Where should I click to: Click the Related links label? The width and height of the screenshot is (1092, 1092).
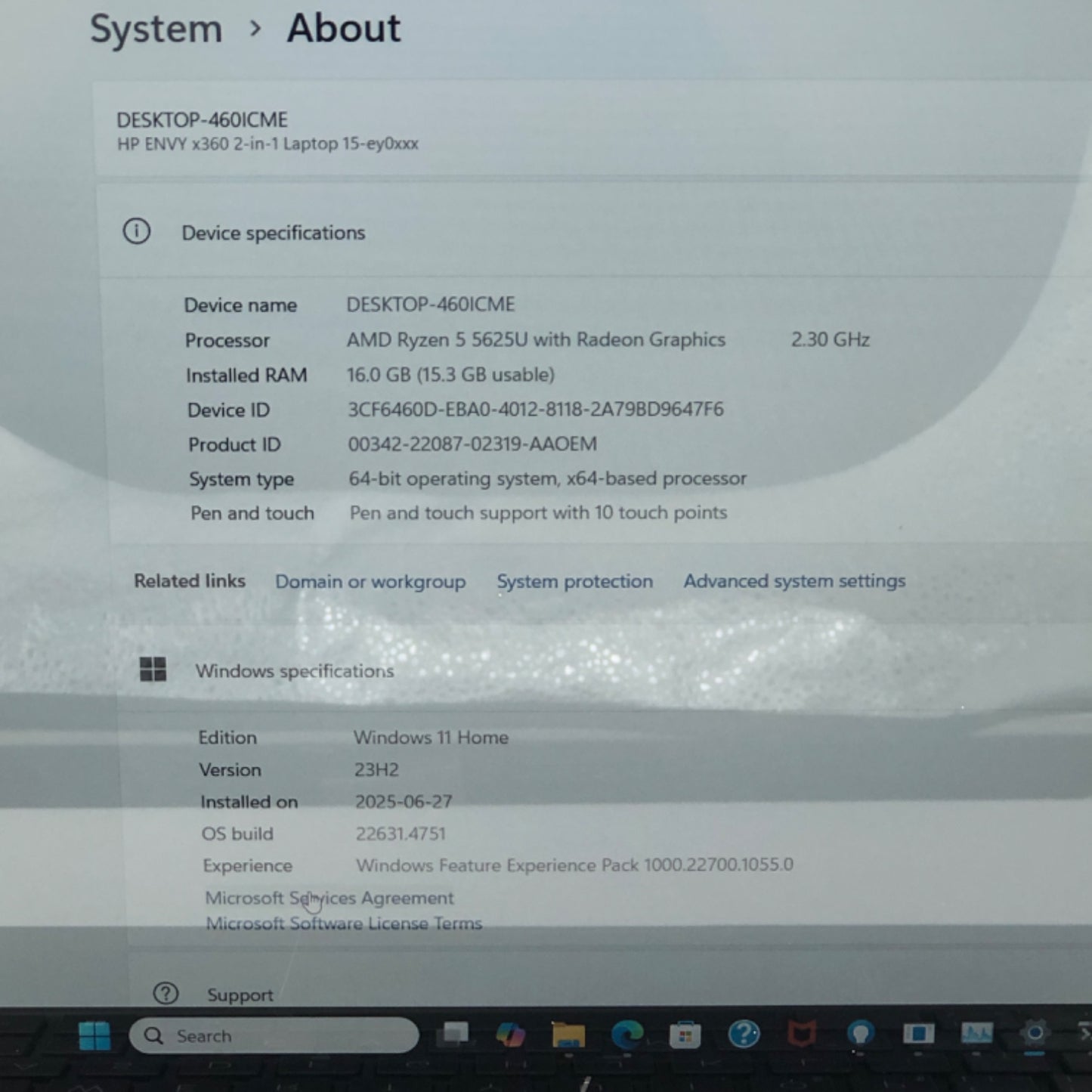pos(190,581)
